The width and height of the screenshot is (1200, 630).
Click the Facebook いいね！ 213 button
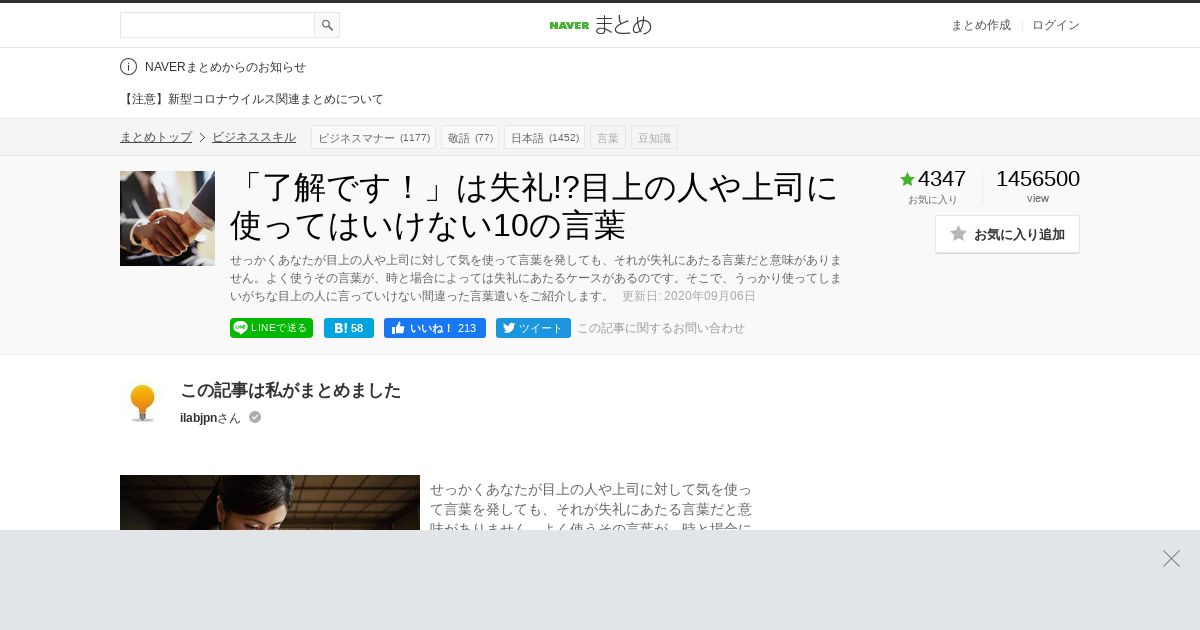435,328
